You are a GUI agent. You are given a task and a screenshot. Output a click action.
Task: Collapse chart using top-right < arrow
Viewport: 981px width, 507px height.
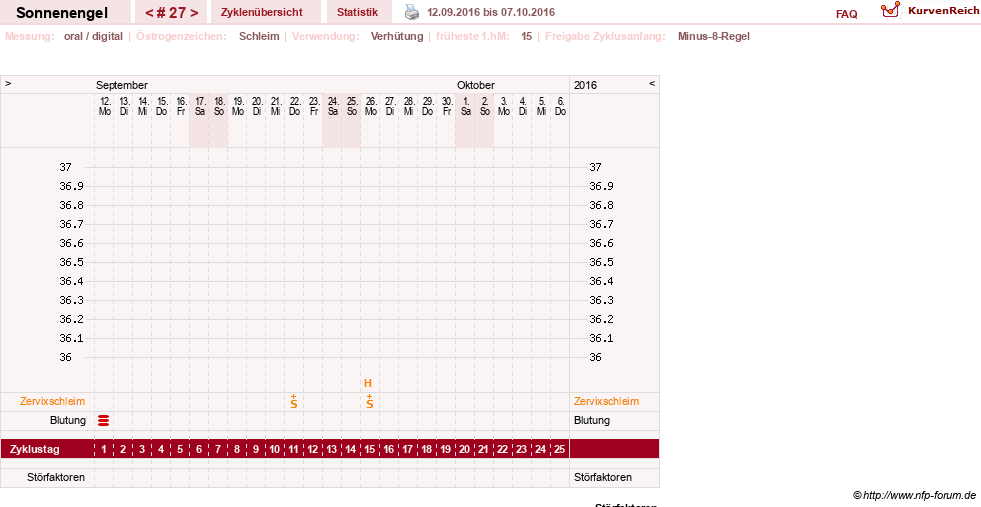pyautogui.click(x=652, y=83)
